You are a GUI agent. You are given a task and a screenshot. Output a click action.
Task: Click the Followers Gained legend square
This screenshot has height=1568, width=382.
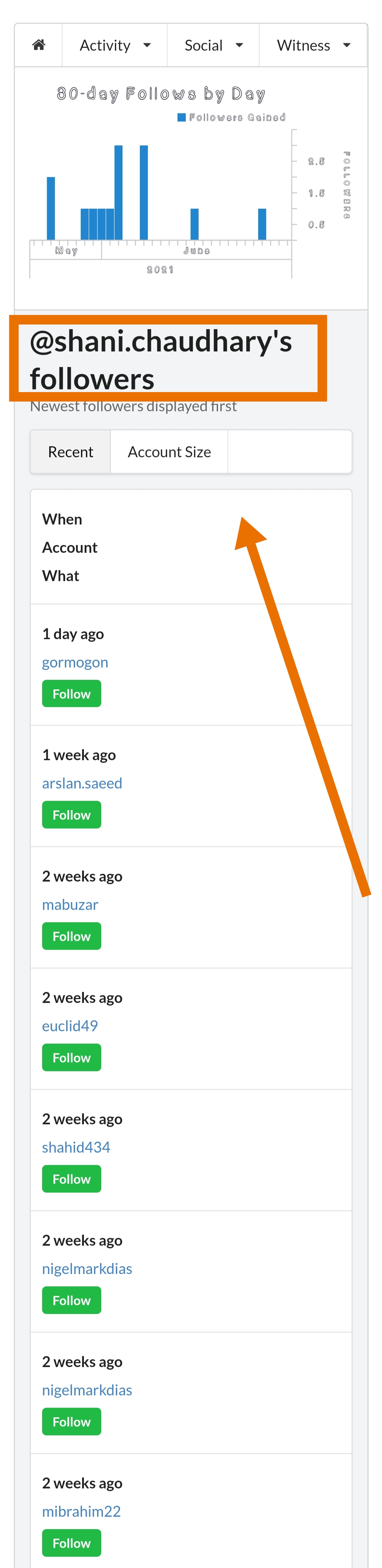click(x=181, y=117)
